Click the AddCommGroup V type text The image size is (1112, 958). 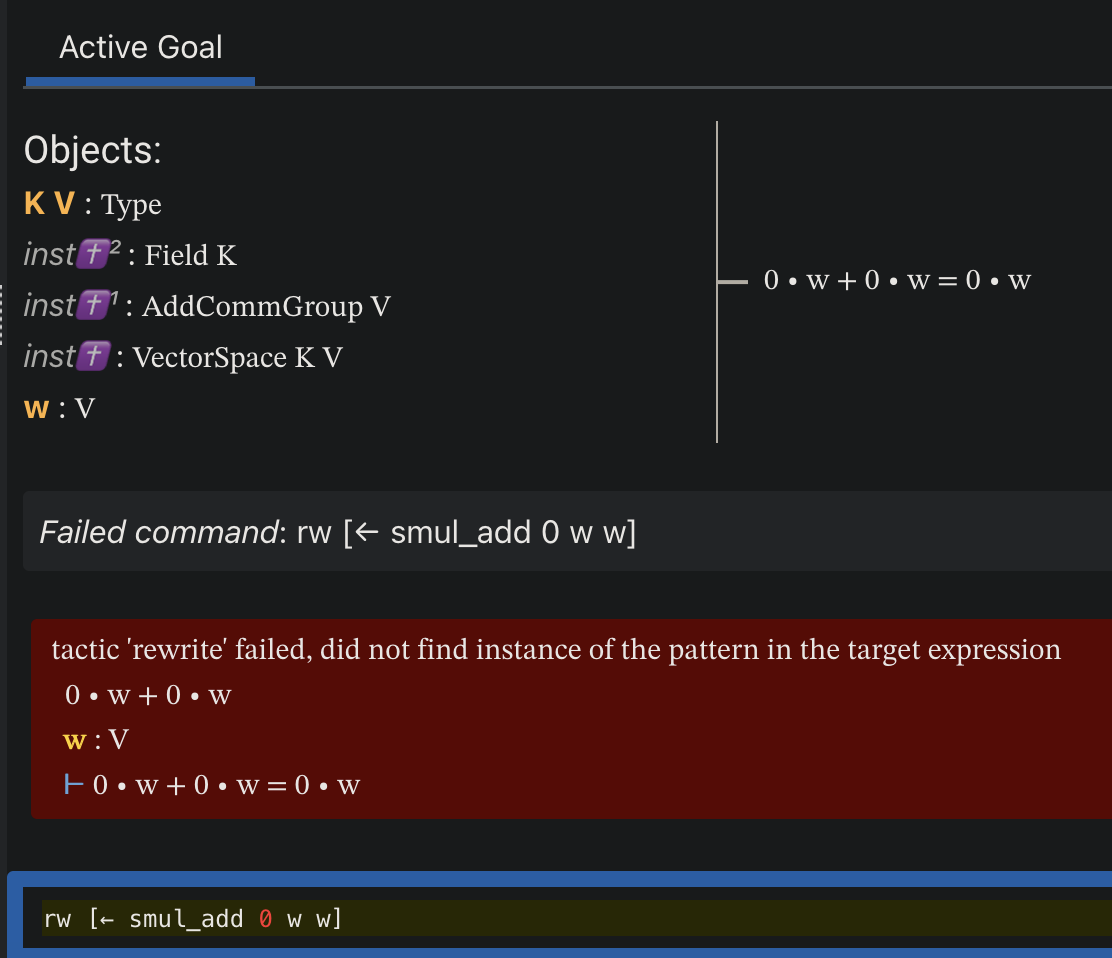pos(266,306)
